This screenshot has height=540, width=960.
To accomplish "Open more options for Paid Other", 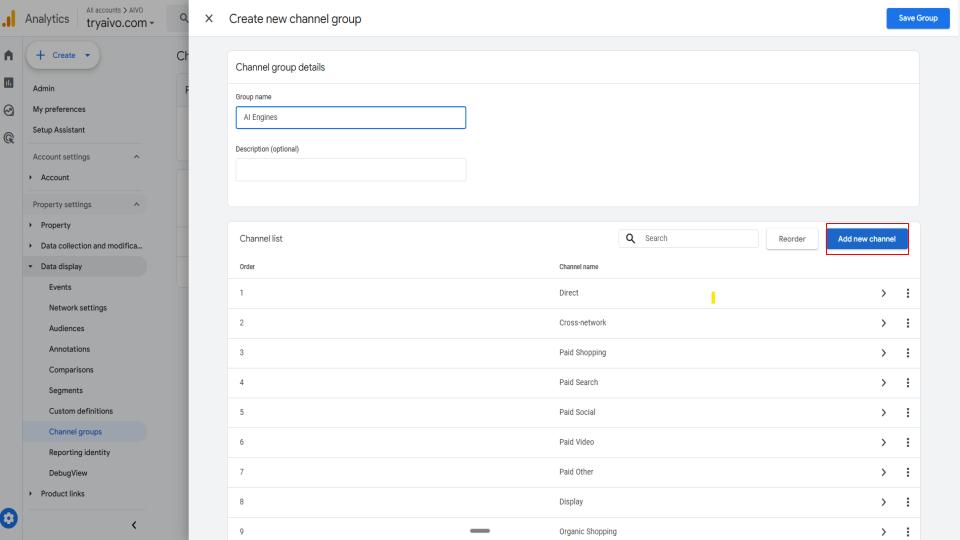I will 907,472.
